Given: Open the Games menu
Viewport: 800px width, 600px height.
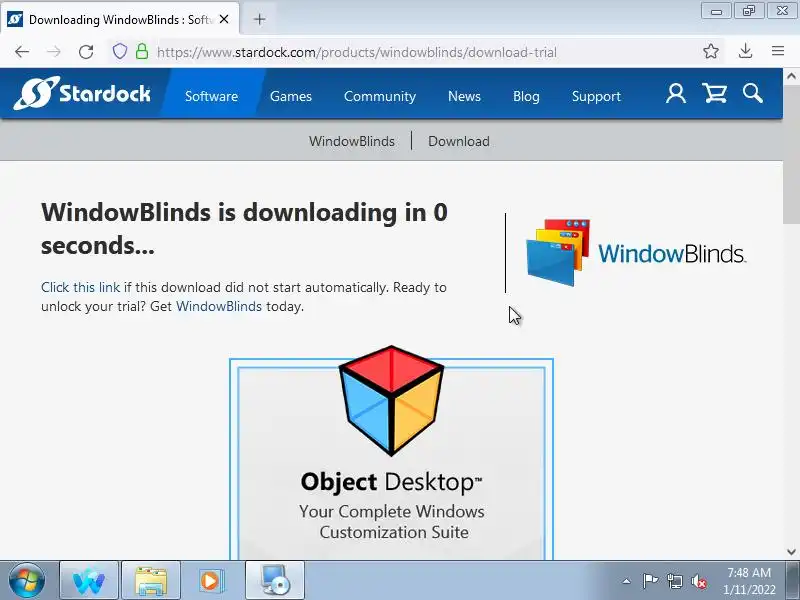Looking at the screenshot, I should tap(291, 96).
